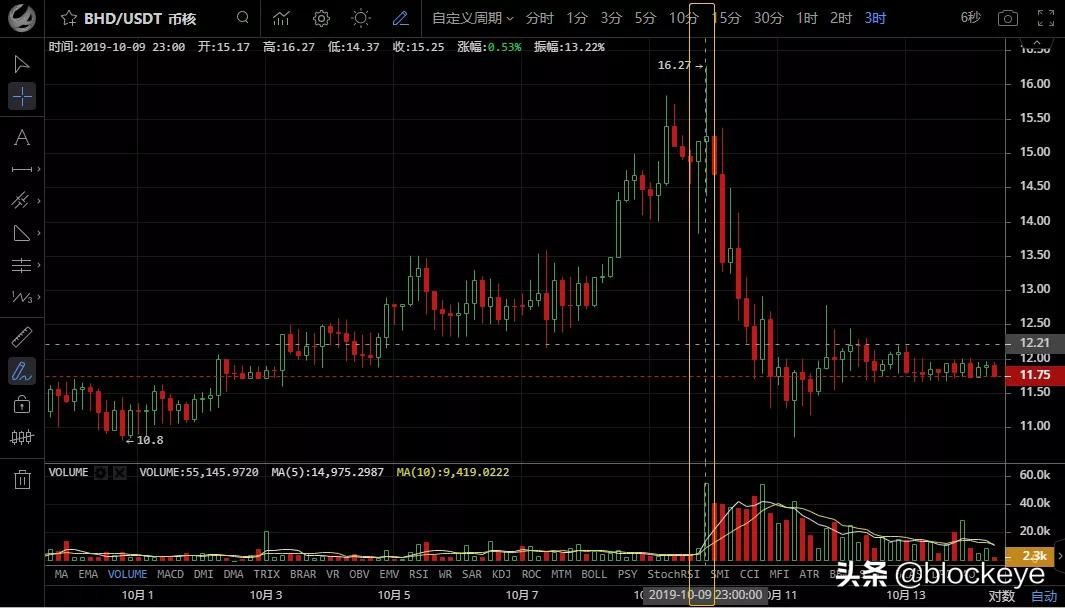Screen dimensions: 1065x608
Task: Select the CCI indicator
Action: tap(750, 574)
